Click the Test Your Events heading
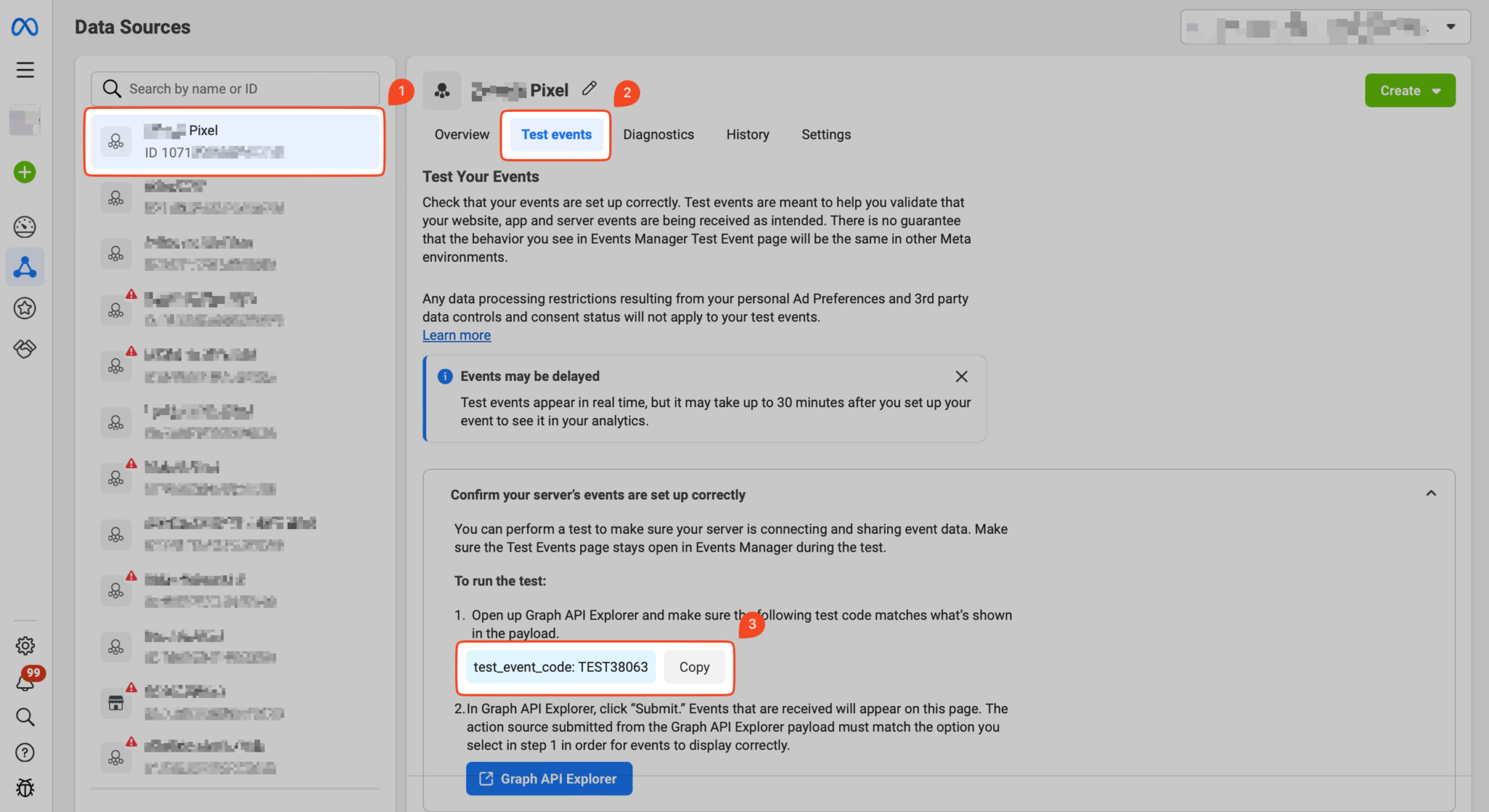Image resolution: width=1489 pixels, height=812 pixels. (x=481, y=177)
